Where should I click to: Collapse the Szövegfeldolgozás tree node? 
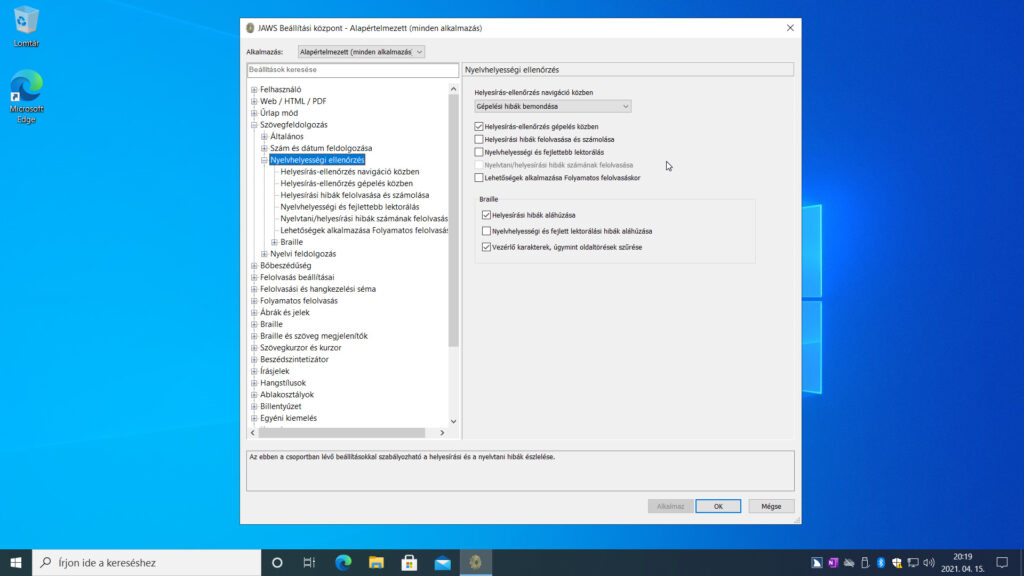coord(254,125)
